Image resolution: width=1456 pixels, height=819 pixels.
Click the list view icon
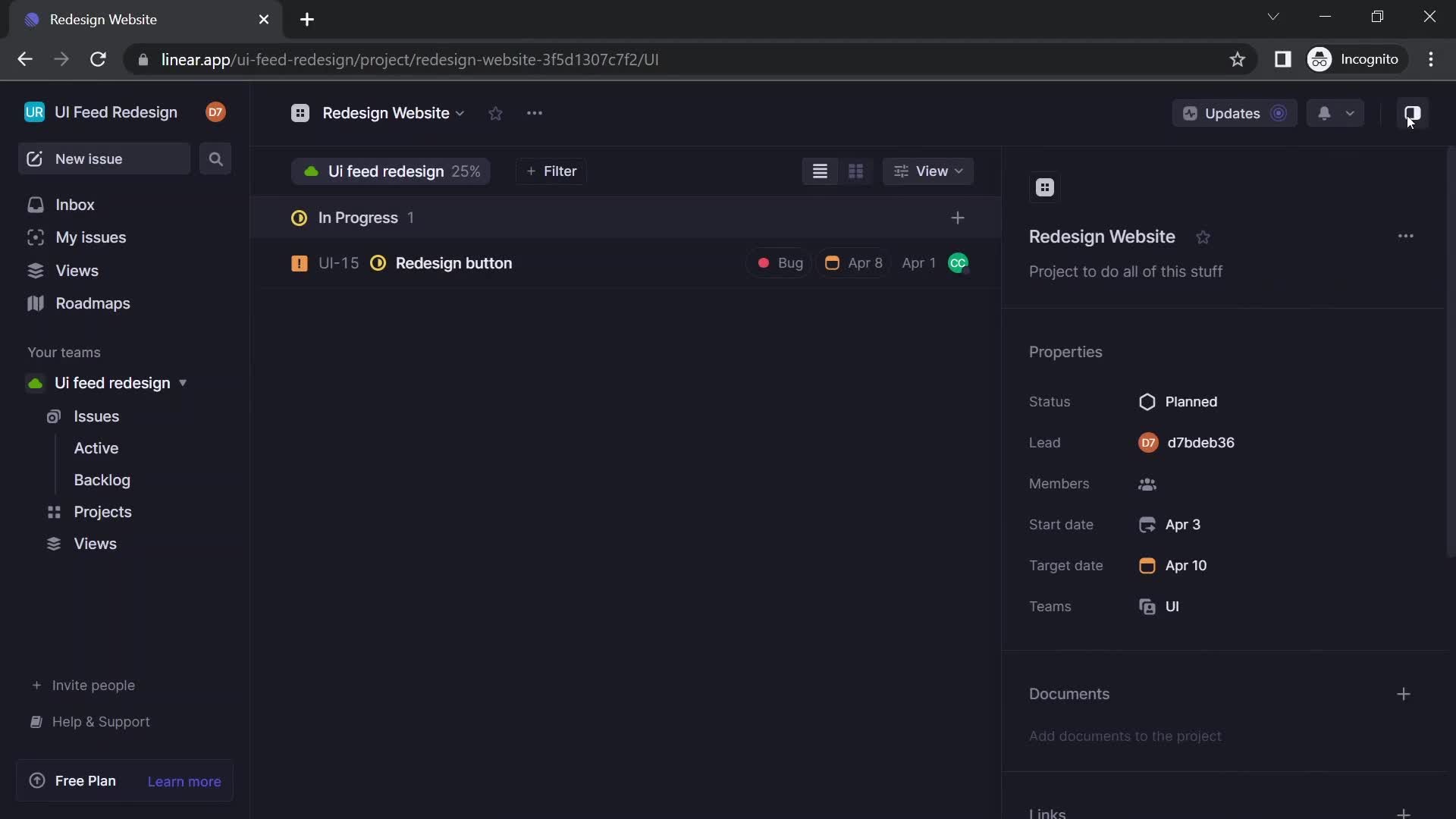819,171
